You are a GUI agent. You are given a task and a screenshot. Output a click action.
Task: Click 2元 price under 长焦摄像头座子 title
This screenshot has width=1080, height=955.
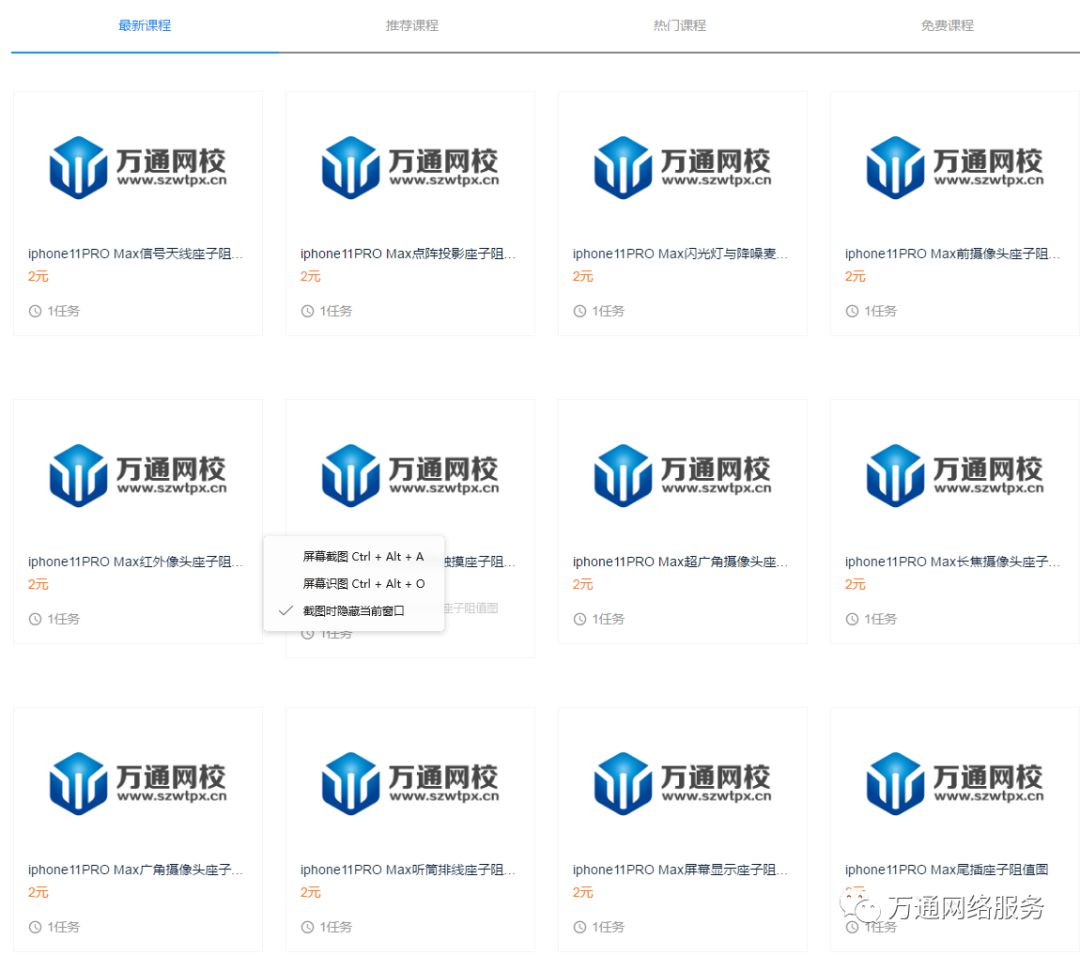[x=855, y=584]
